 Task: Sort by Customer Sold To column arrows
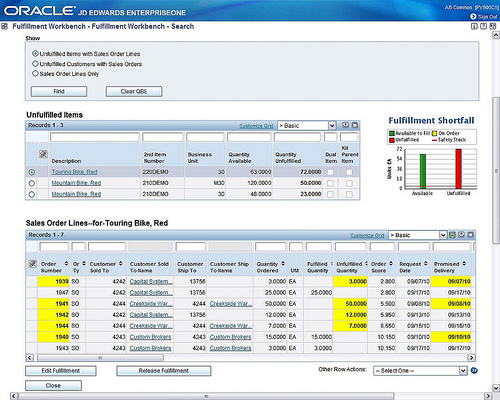point(120,264)
